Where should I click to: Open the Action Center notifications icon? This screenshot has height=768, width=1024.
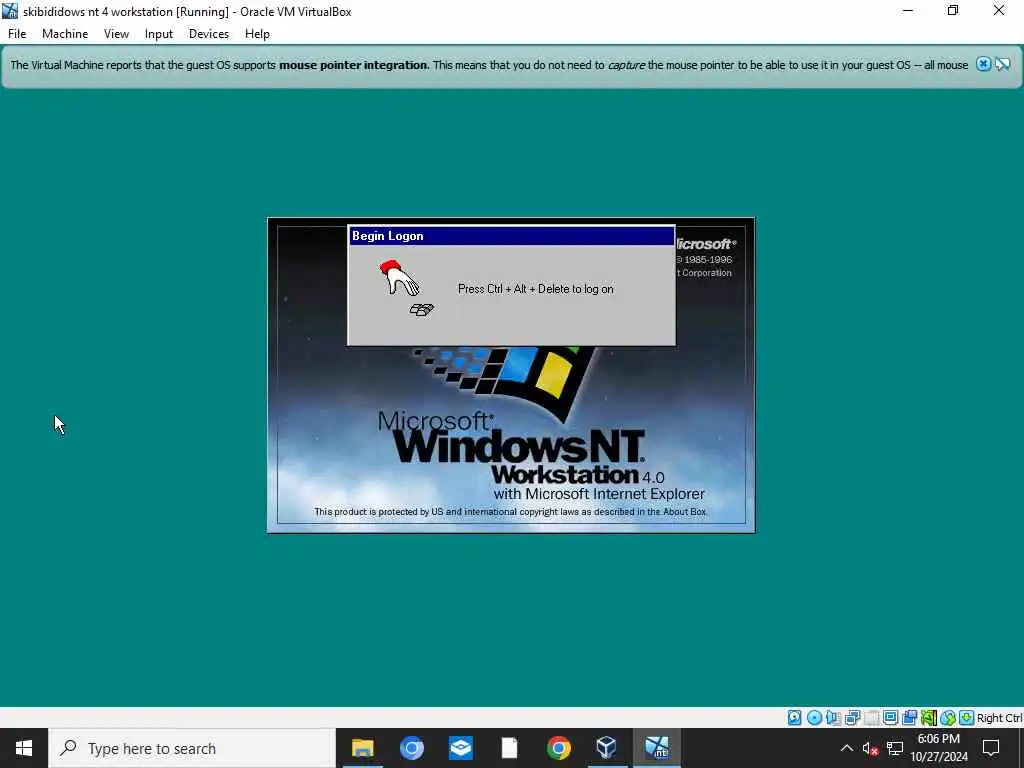[x=991, y=748]
